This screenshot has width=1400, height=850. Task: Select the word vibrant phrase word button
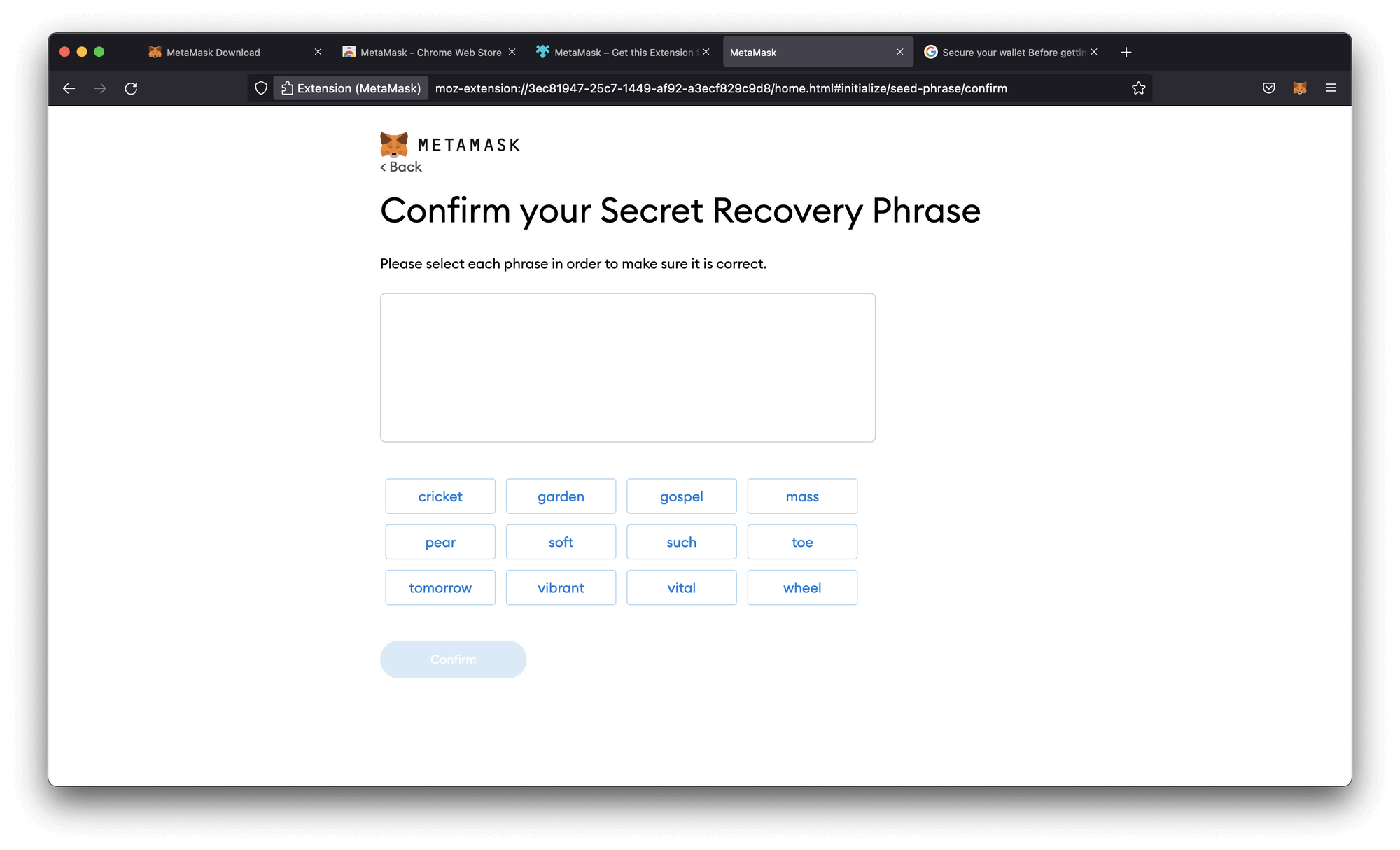(560, 587)
